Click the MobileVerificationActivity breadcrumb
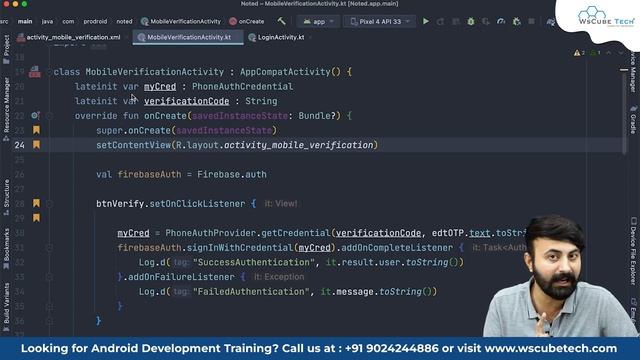640x360 pixels. (181, 21)
